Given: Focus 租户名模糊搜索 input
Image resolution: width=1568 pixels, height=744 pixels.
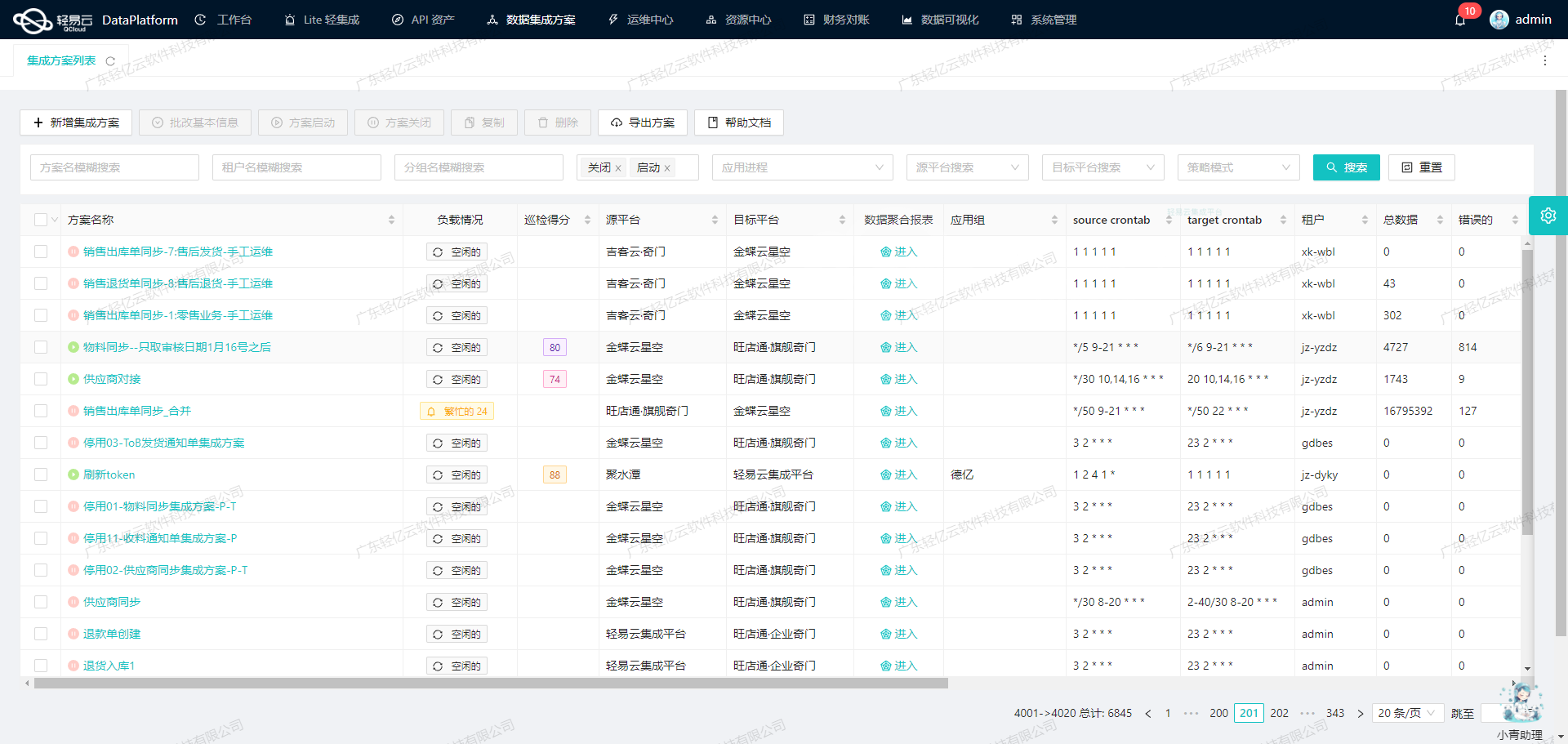Looking at the screenshot, I should pyautogui.click(x=296, y=167).
